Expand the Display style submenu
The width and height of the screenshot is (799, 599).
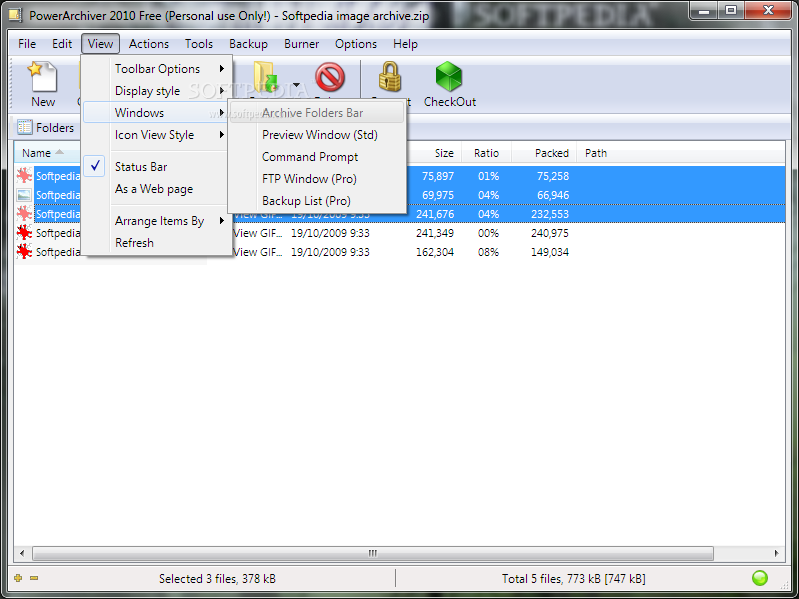tap(157, 91)
